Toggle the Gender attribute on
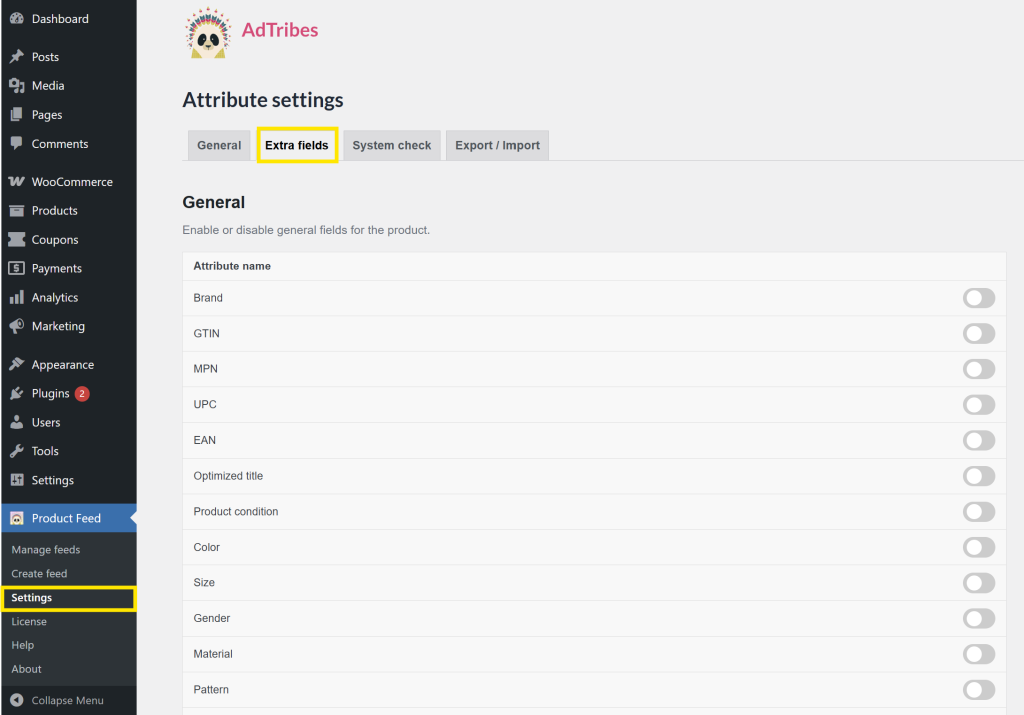Screen dimensions: 1024x715 click(979, 618)
